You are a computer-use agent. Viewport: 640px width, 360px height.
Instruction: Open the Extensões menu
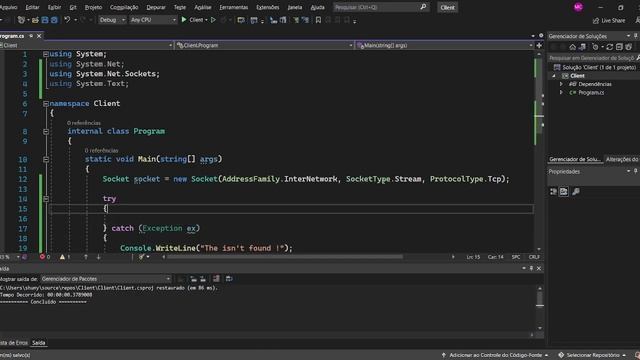pos(268,7)
